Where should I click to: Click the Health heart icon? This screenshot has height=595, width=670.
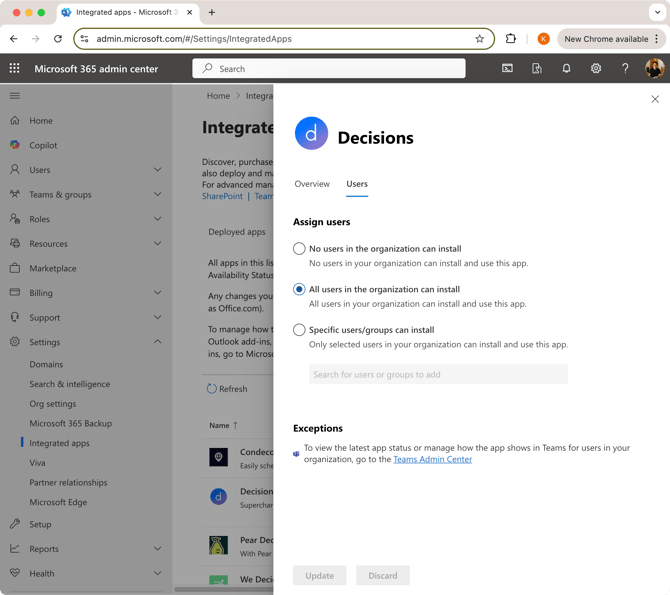pos(15,573)
